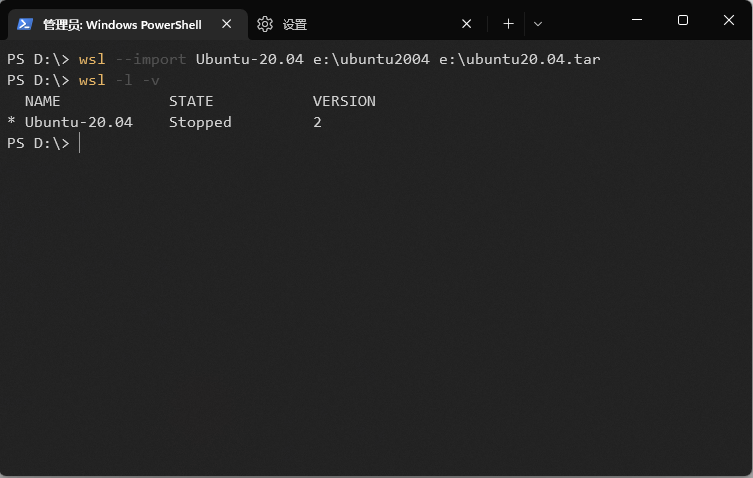Close the Windows PowerShell tab
The height and width of the screenshot is (478, 753).
(227, 24)
